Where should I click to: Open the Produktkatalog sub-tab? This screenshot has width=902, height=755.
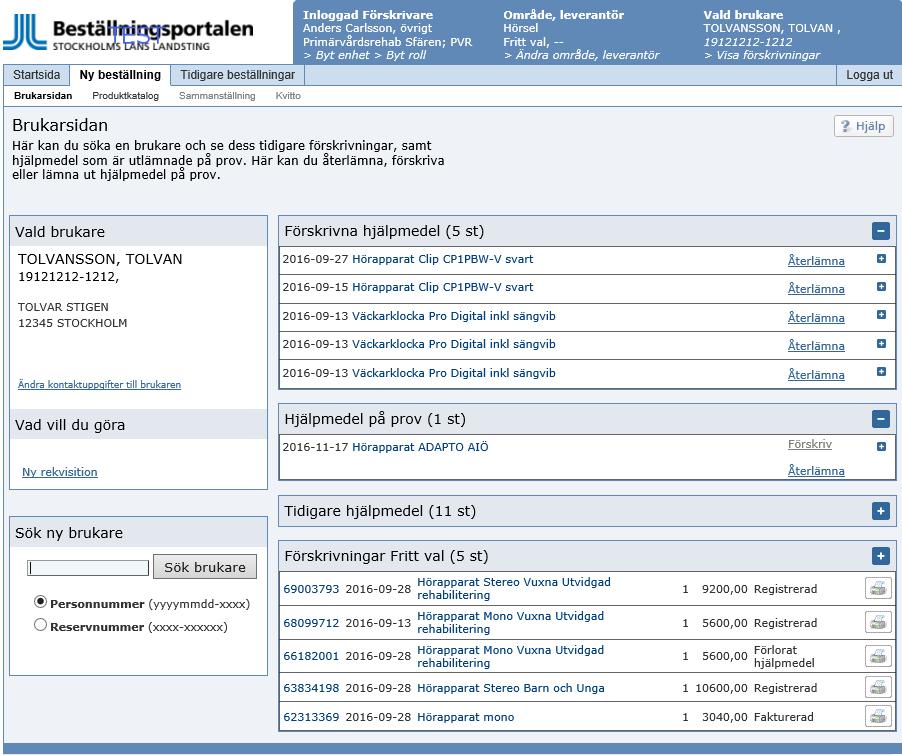click(x=125, y=96)
